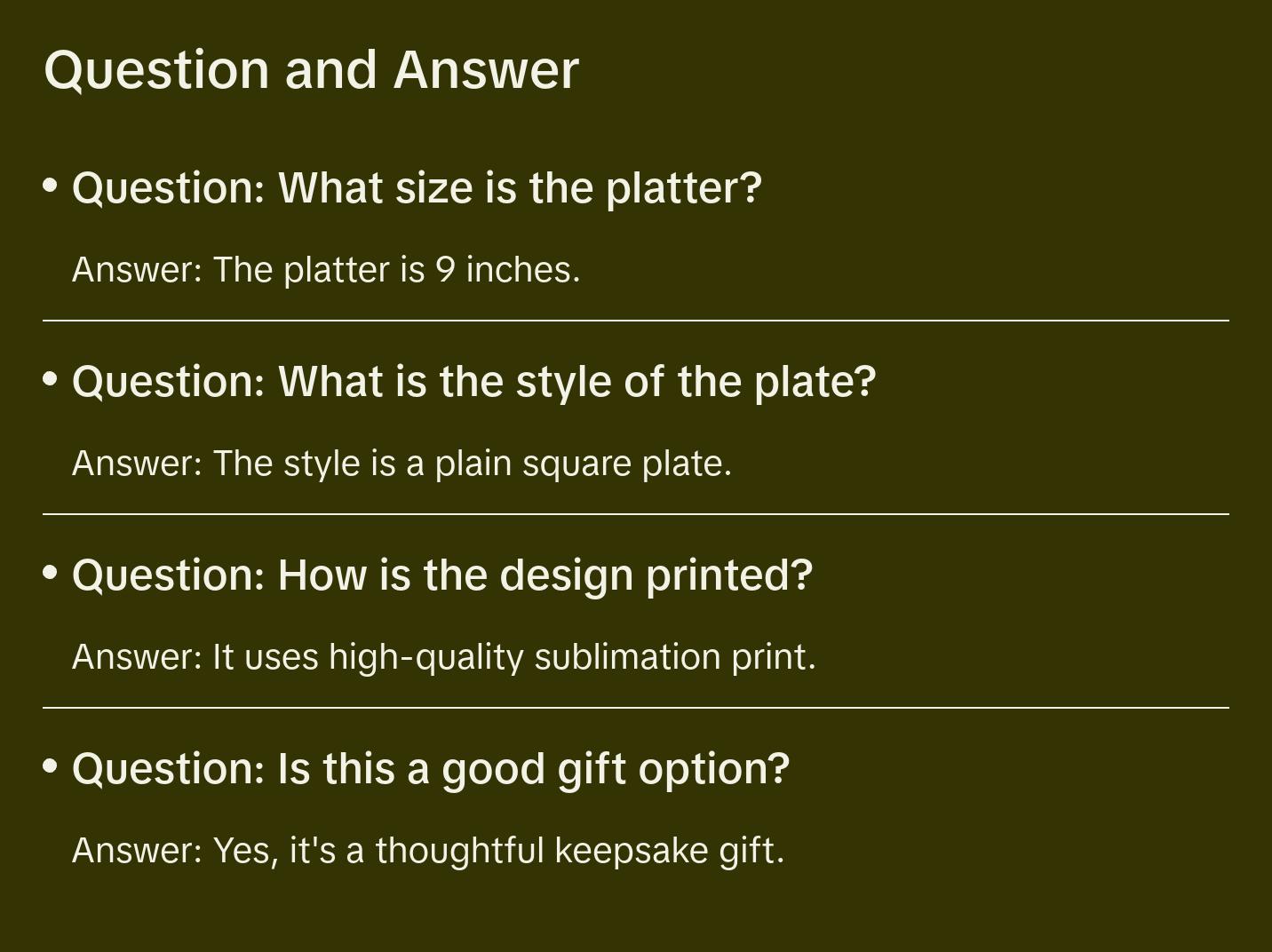The image size is (1272, 952).
Task: Click the answer about a plain square plate
Action: click(x=401, y=464)
